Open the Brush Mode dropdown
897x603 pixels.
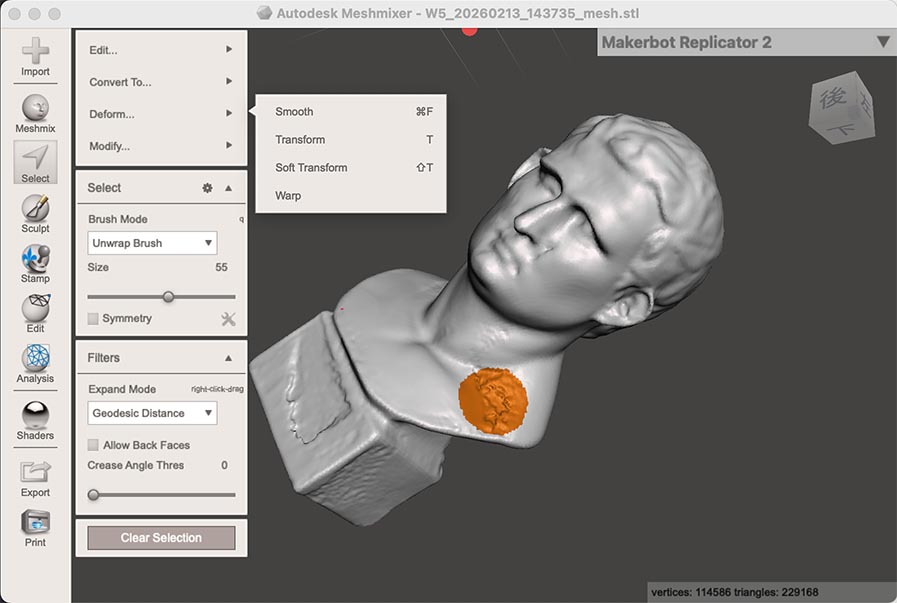pyautogui.click(x=151, y=242)
